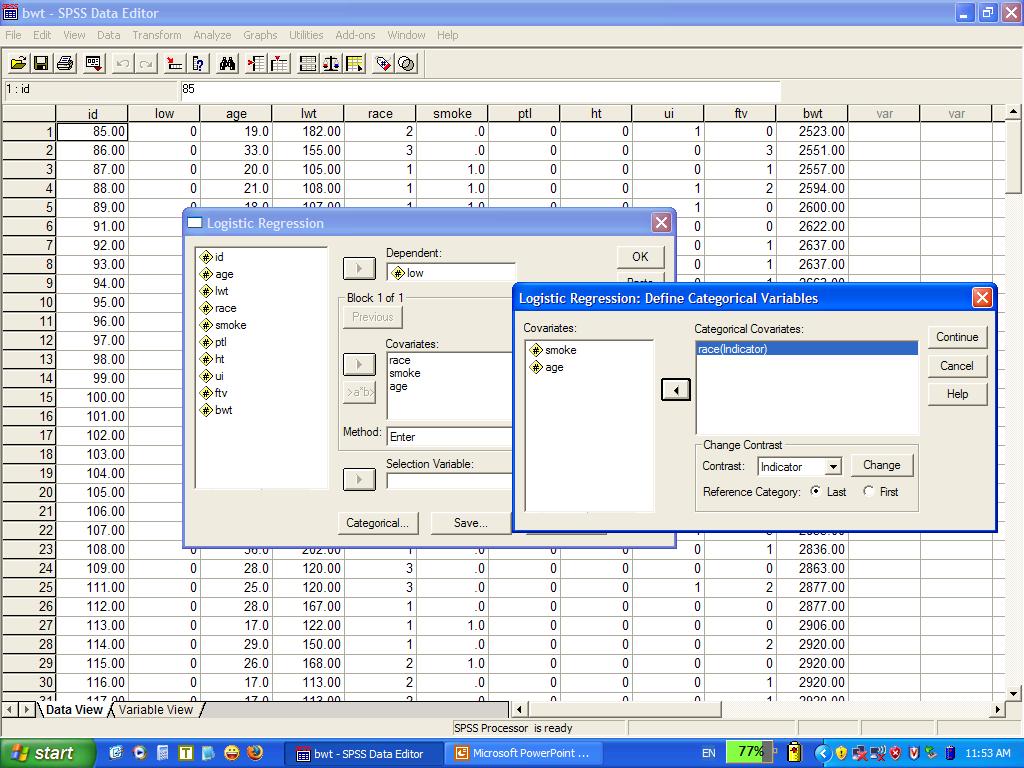Click the Insert Variable toolbar icon
The image size is (1024, 768).
coord(280,63)
